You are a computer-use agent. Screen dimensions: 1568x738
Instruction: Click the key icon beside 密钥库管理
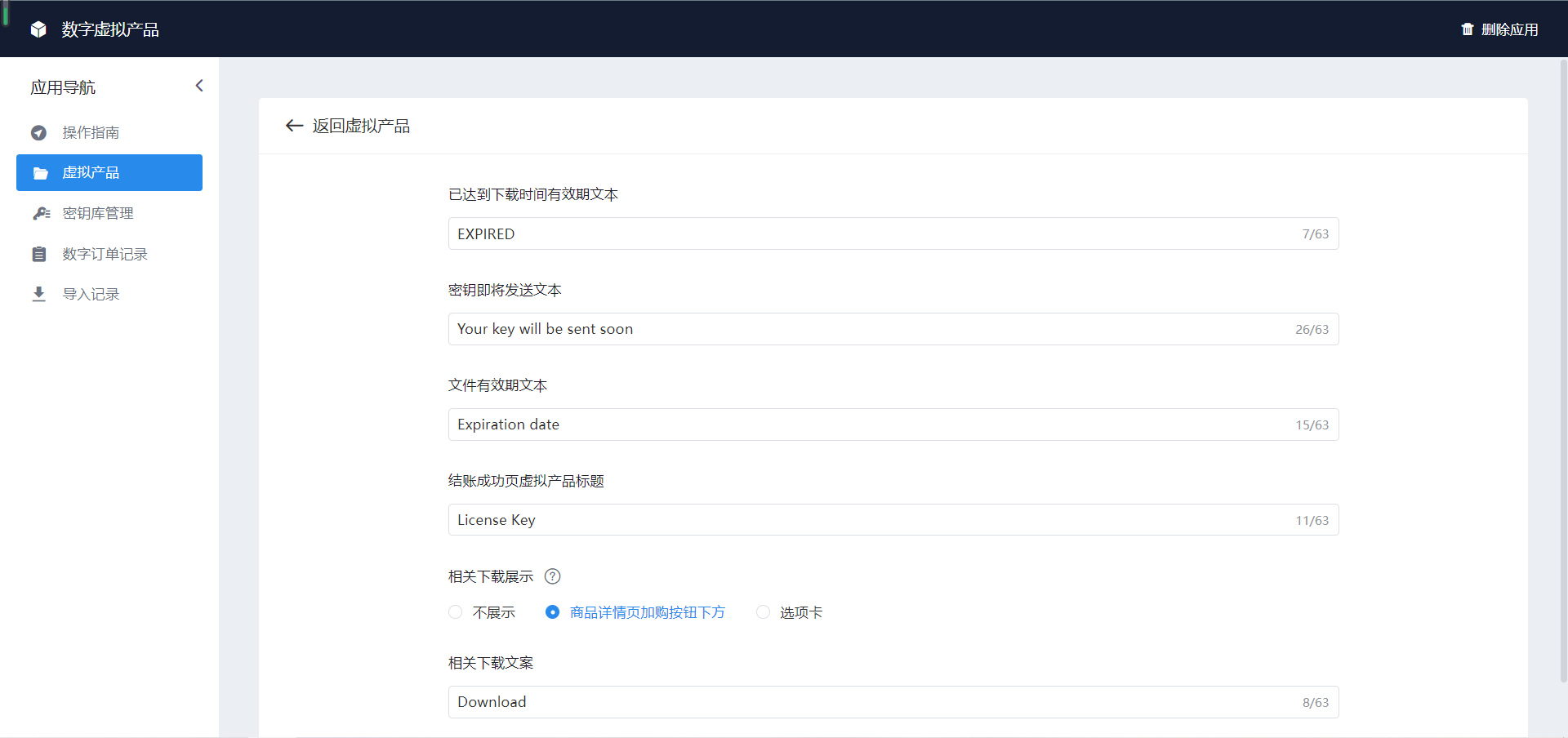pyautogui.click(x=41, y=213)
